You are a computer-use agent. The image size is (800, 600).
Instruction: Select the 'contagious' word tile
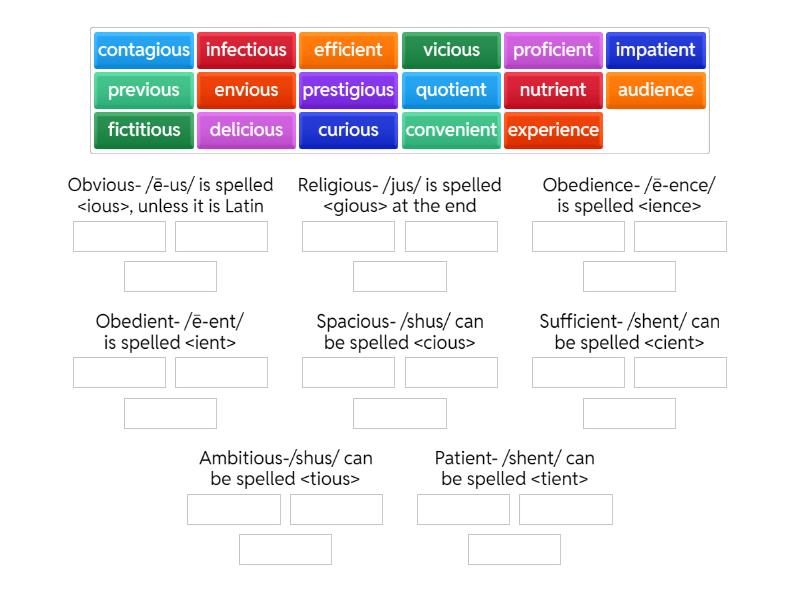(144, 50)
